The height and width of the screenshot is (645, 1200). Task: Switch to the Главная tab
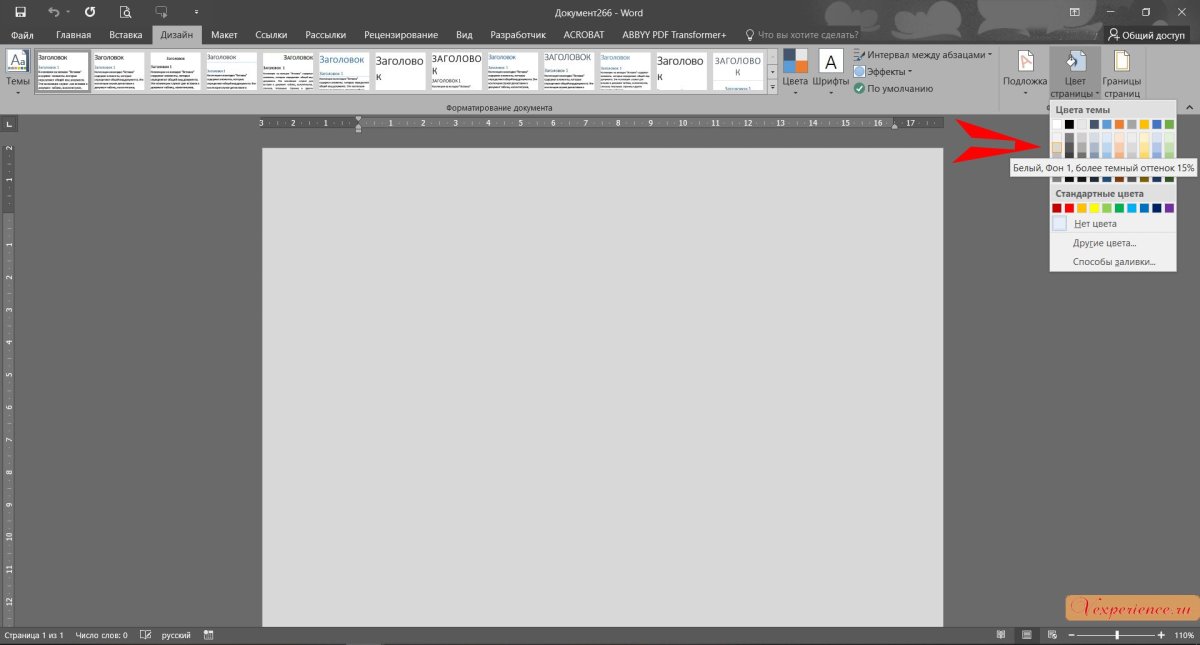coord(73,35)
